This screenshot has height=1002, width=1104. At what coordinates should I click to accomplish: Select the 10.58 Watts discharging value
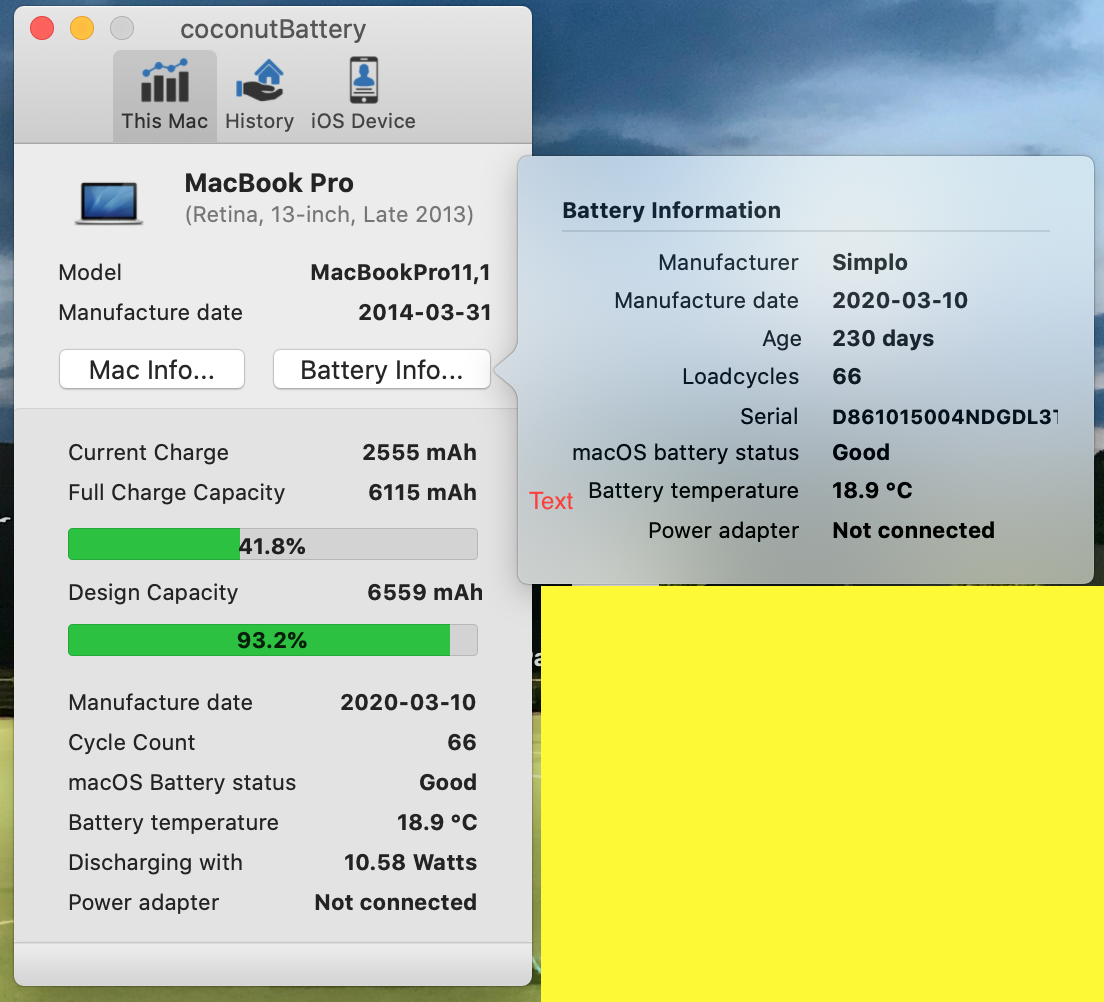[410, 862]
